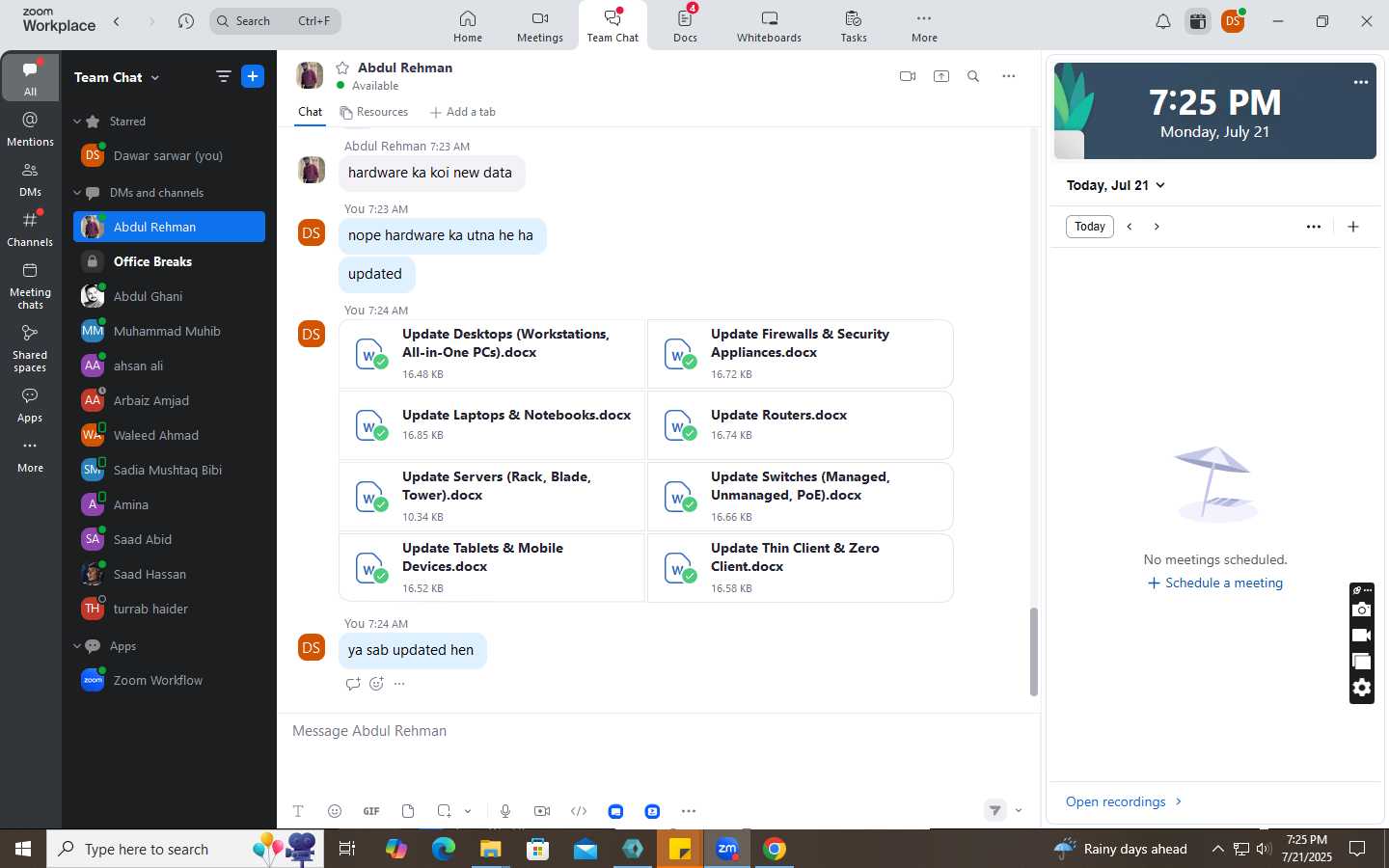Open Tasks from top navigation
Image resolution: width=1389 pixels, height=868 pixels.
(854, 26)
